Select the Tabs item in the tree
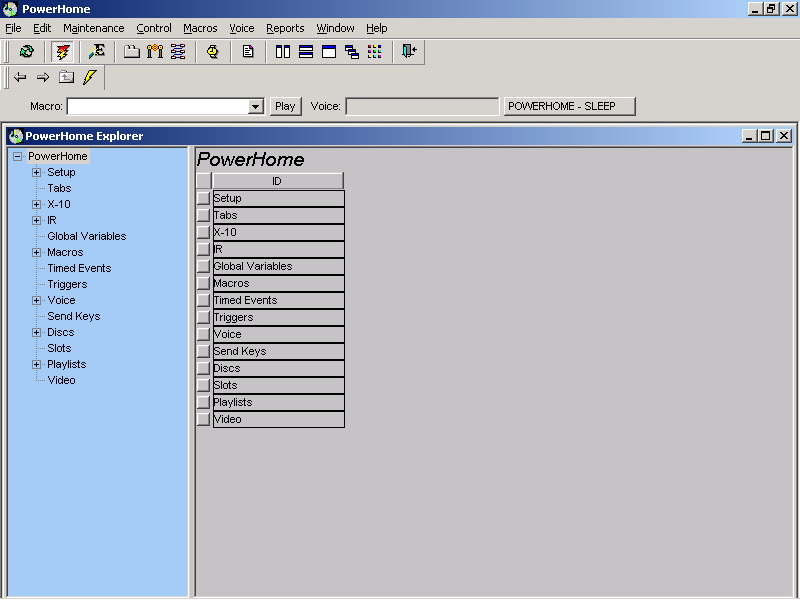The height and width of the screenshot is (600, 800). [59, 188]
